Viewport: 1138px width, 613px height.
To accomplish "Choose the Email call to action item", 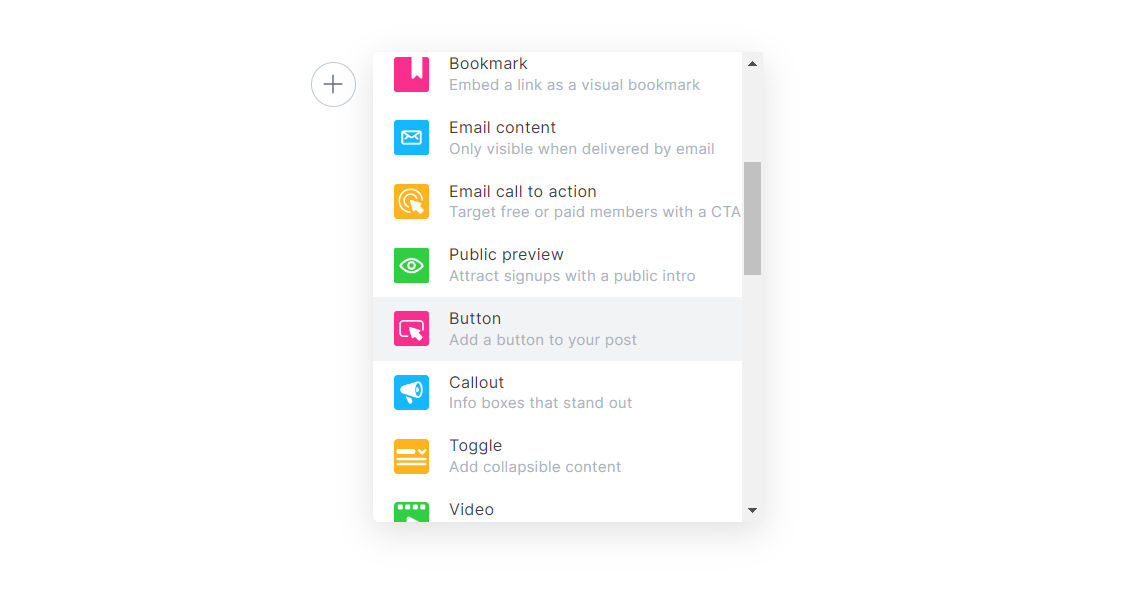I will pyautogui.click(x=557, y=201).
